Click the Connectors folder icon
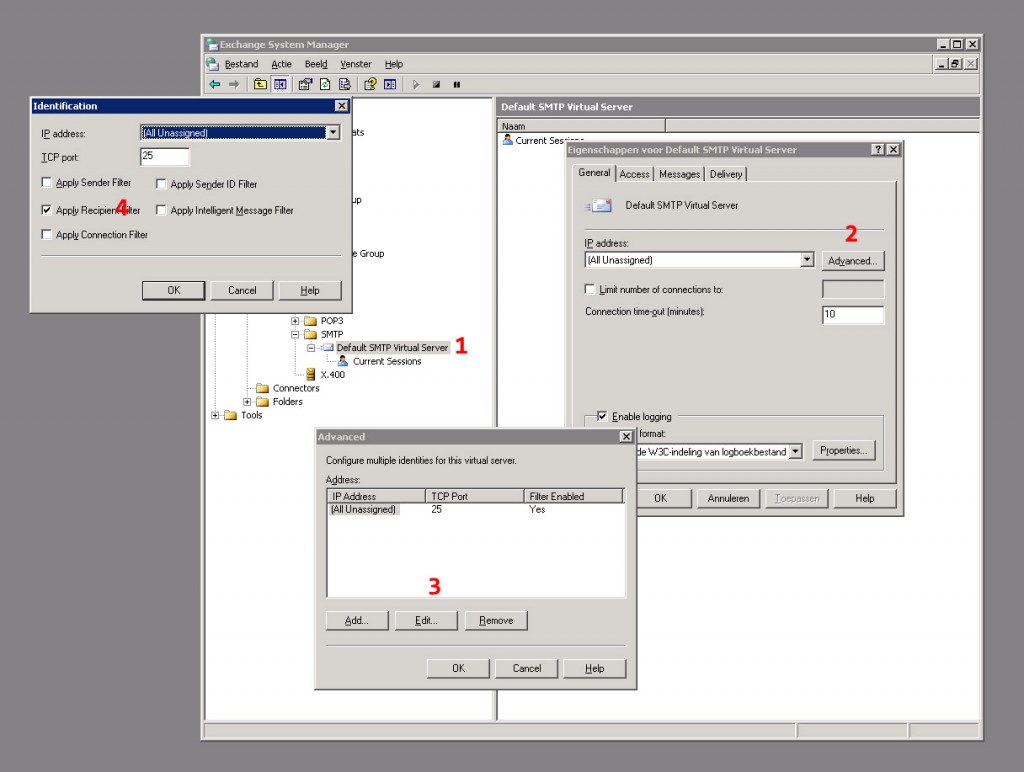1024x772 pixels. point(263,388)
